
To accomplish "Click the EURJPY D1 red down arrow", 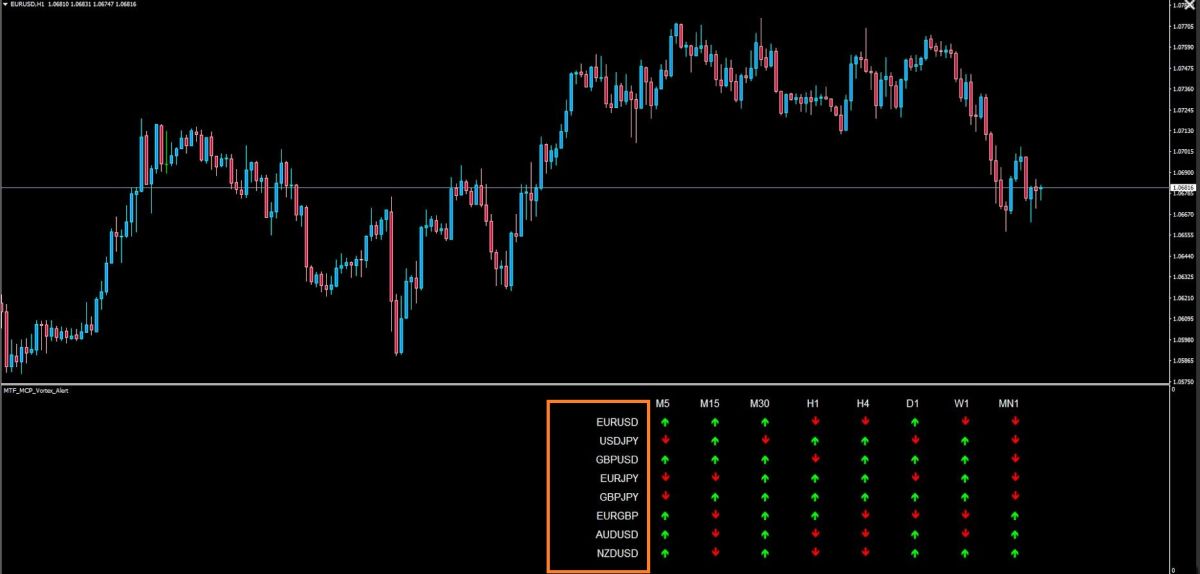I will pyautogui.click(x=915, y=478).
